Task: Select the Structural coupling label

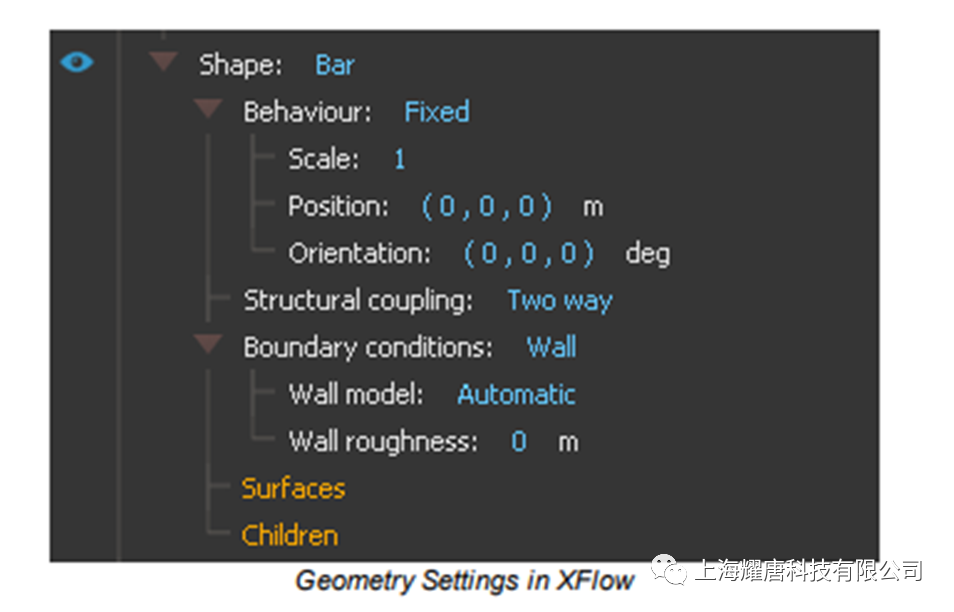Action: pos(358,301)
